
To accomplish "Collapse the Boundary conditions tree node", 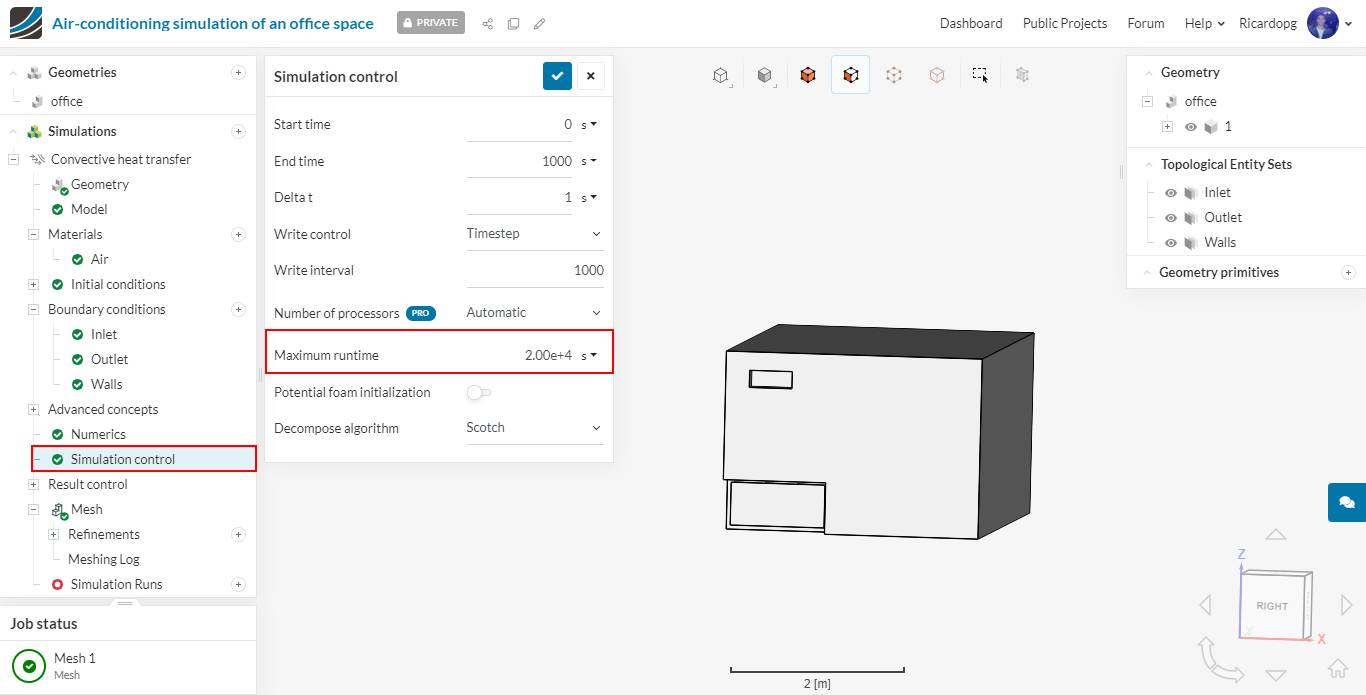I will (33, 310).
